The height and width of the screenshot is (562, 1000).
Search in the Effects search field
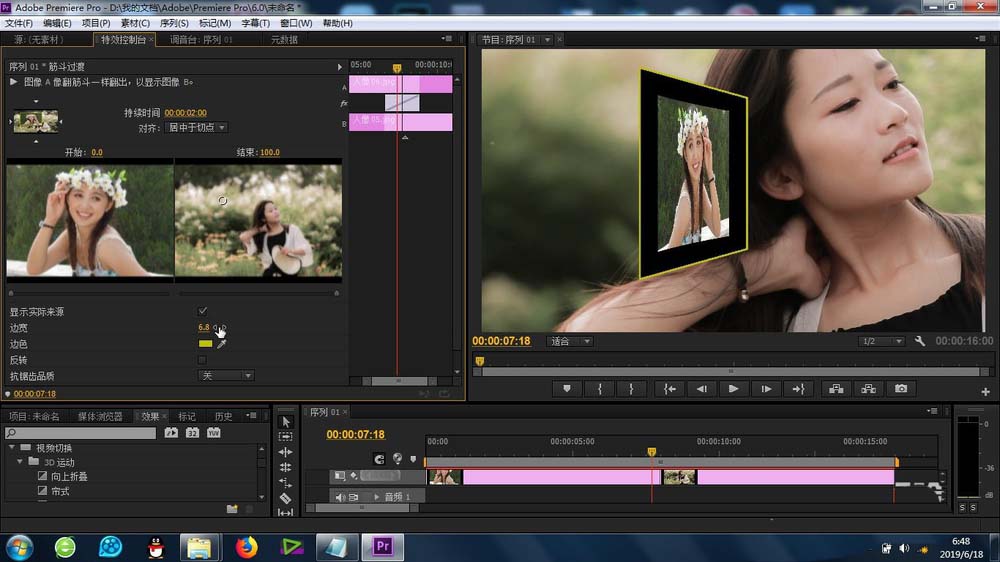pyautogui.click(x=80, y=433)
